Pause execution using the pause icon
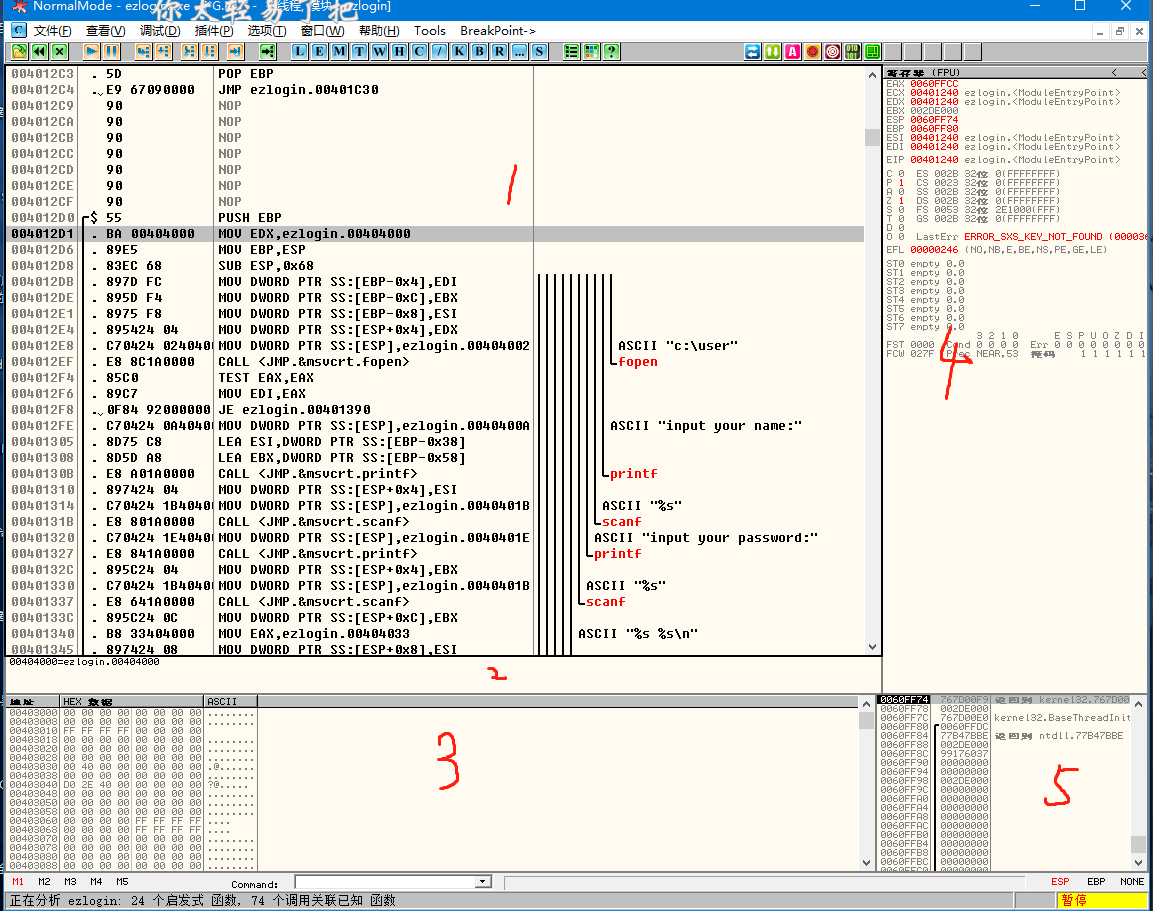Screen dimensions: 1153x911 112,51
